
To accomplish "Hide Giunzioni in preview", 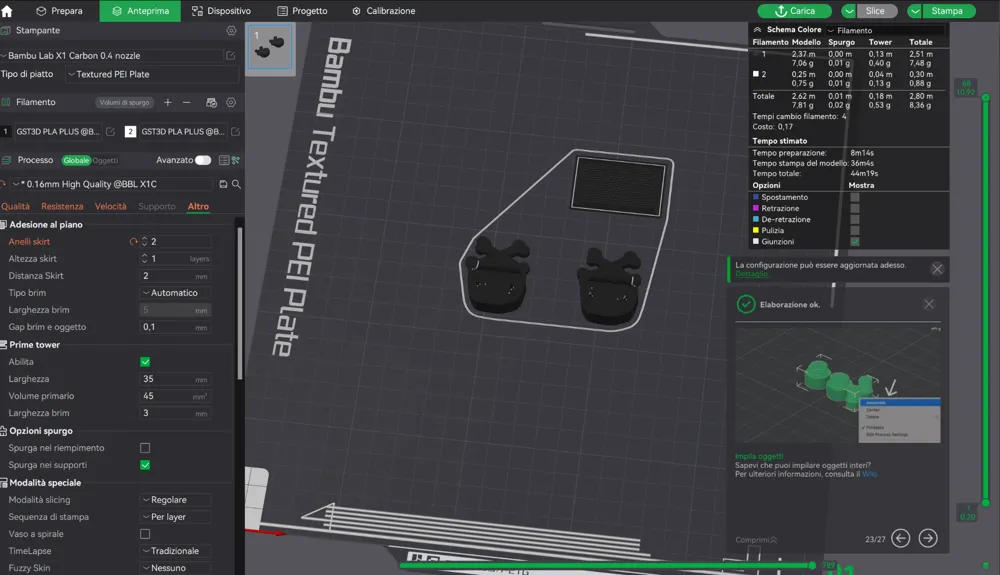I will (855, 242).
